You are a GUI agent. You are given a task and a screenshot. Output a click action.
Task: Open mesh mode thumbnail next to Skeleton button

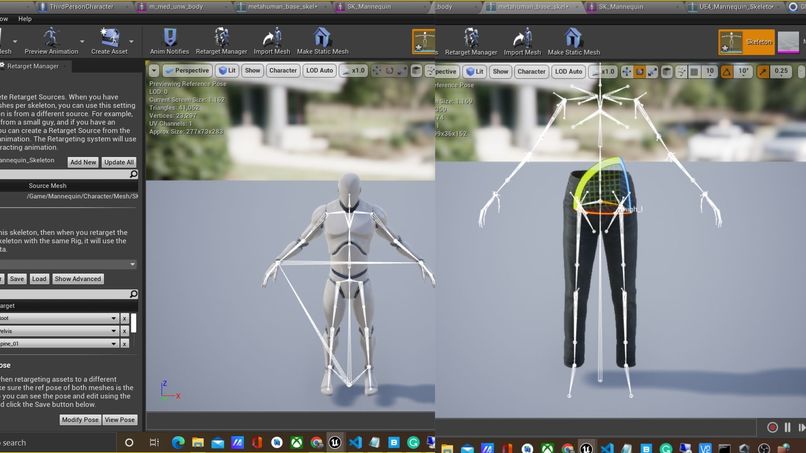(x=788, y=42)
